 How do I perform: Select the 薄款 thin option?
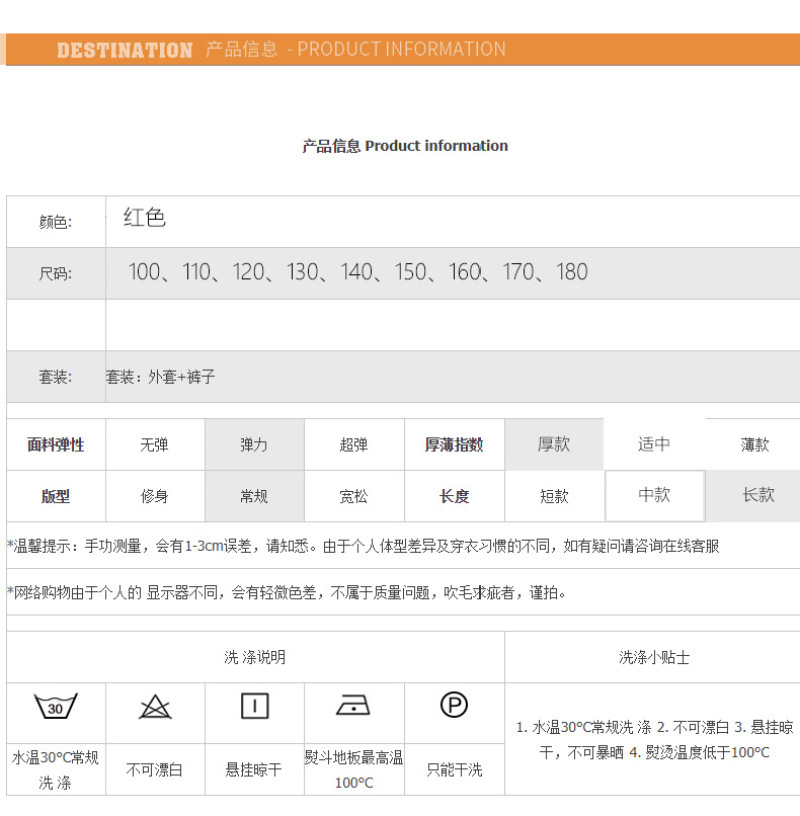coord(755,444)
